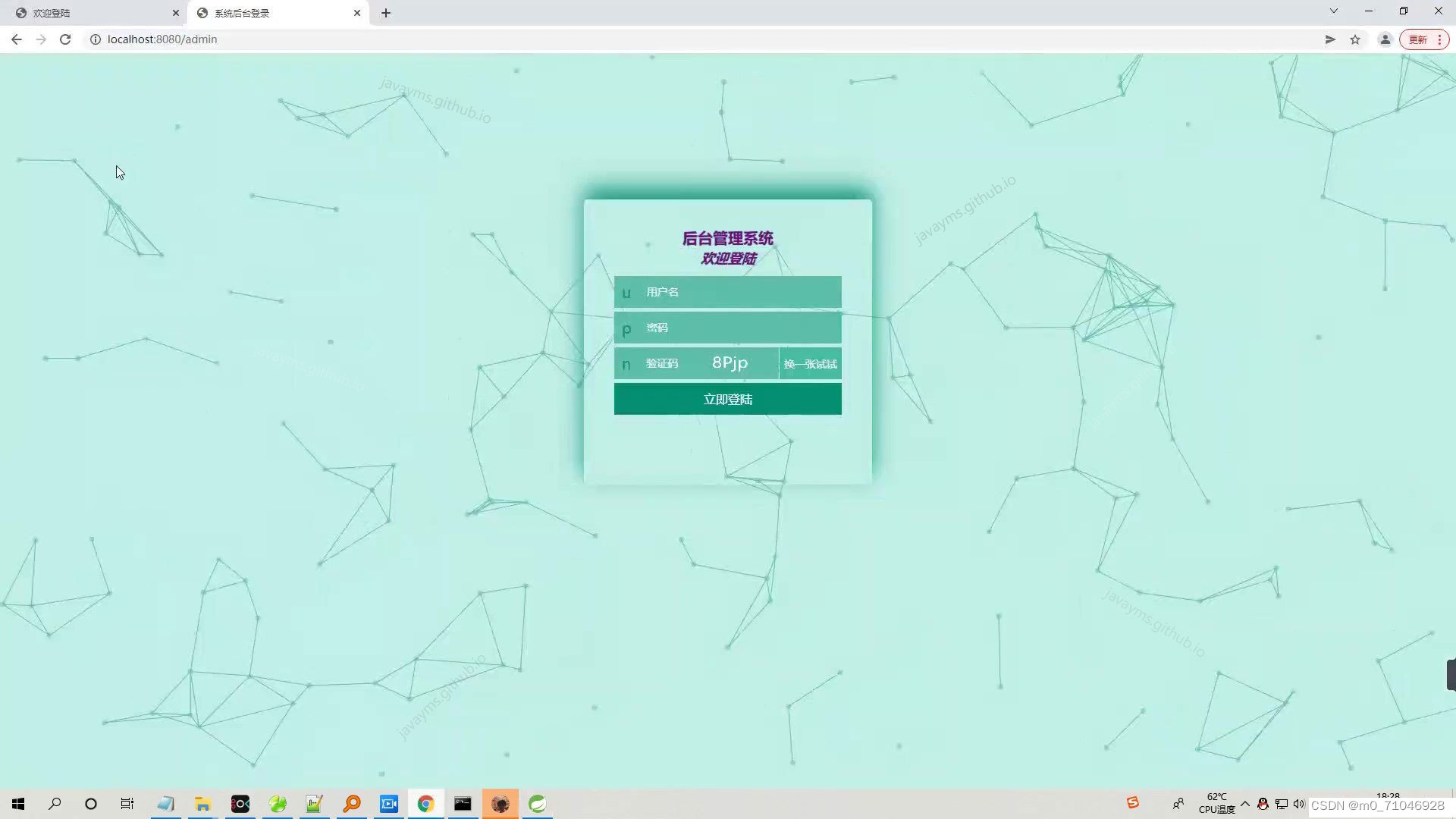The height and width of the screenshot is (819, 1456).
Task: Expand hidden system tray icons chevron
Action: (1245, 804)
